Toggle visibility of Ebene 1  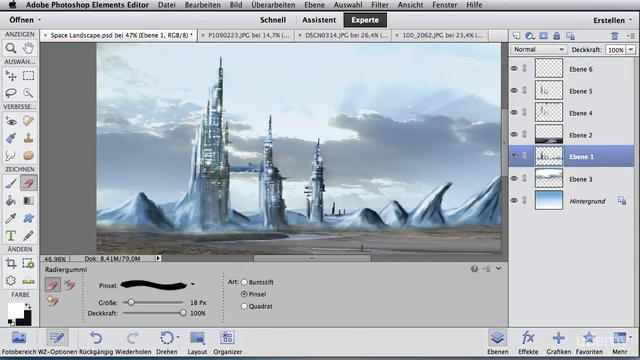pos(514,156)
